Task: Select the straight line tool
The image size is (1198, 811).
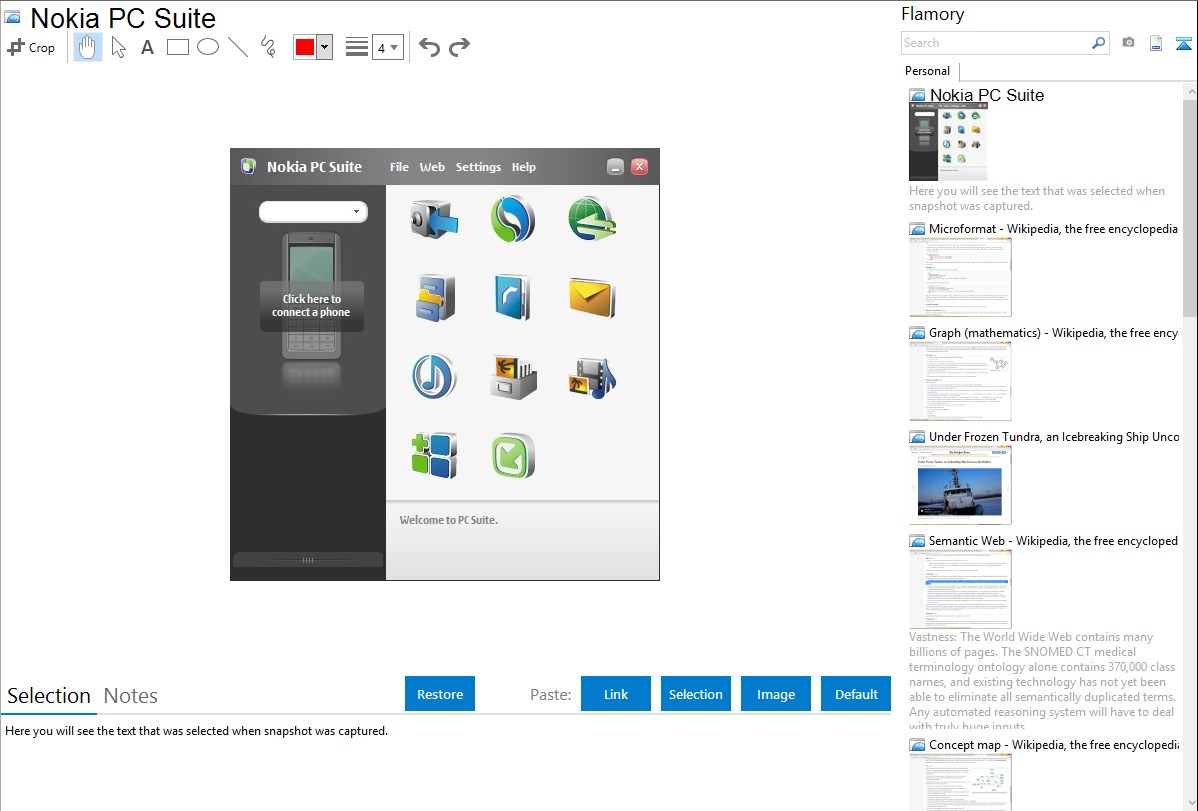Action: 238,47
